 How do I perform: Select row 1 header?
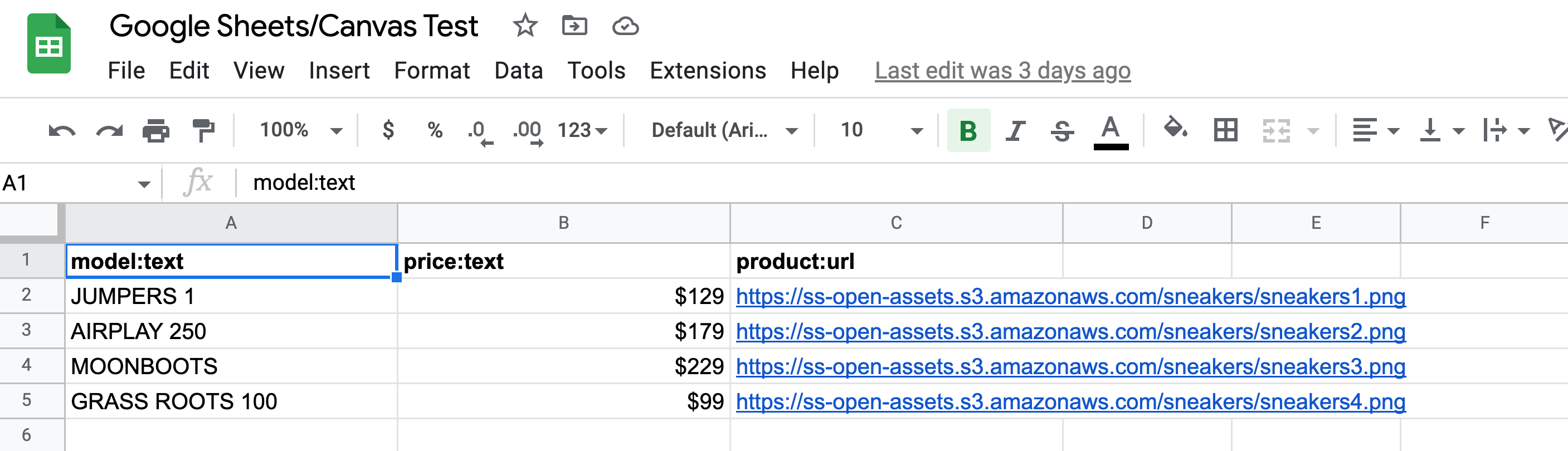(x=32, y=261)
